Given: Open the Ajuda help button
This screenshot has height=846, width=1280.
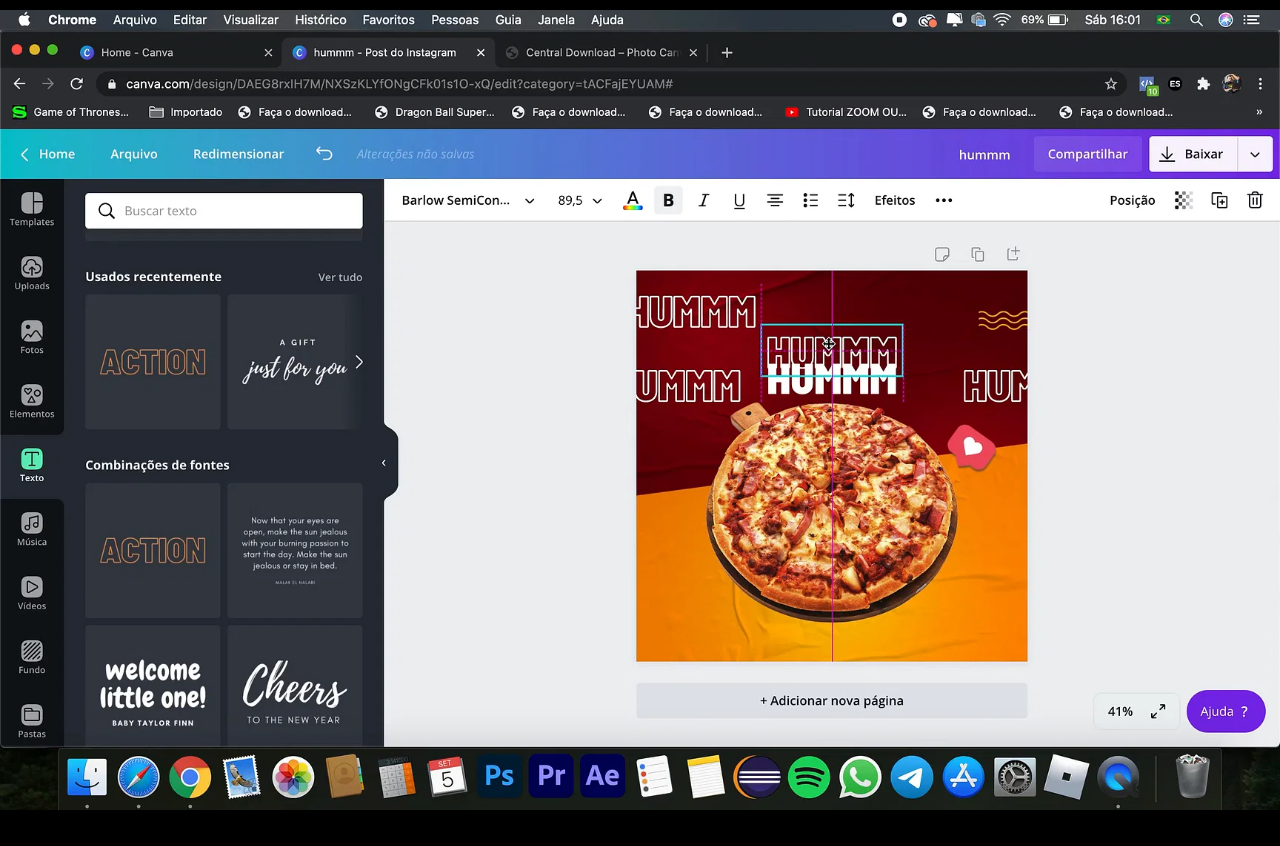Looking at the screenshot, I should click(x=1225, y=711).
